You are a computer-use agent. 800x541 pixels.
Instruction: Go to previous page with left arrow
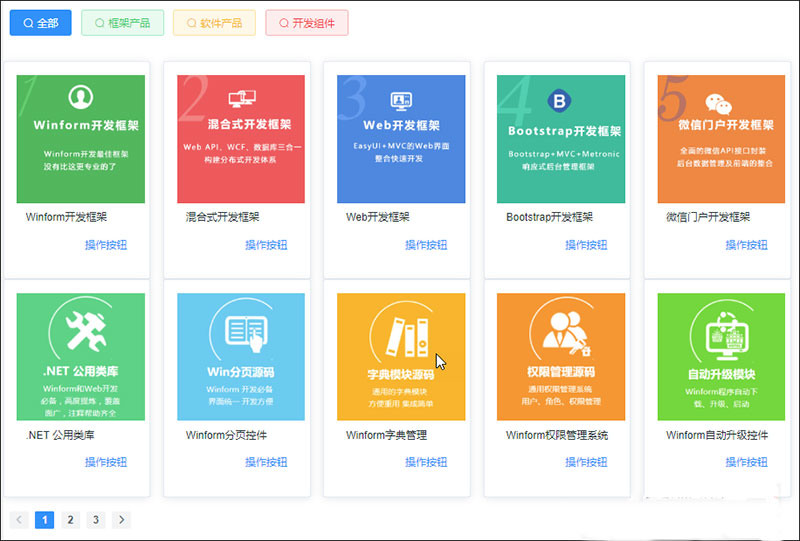[x=19, y=520]
